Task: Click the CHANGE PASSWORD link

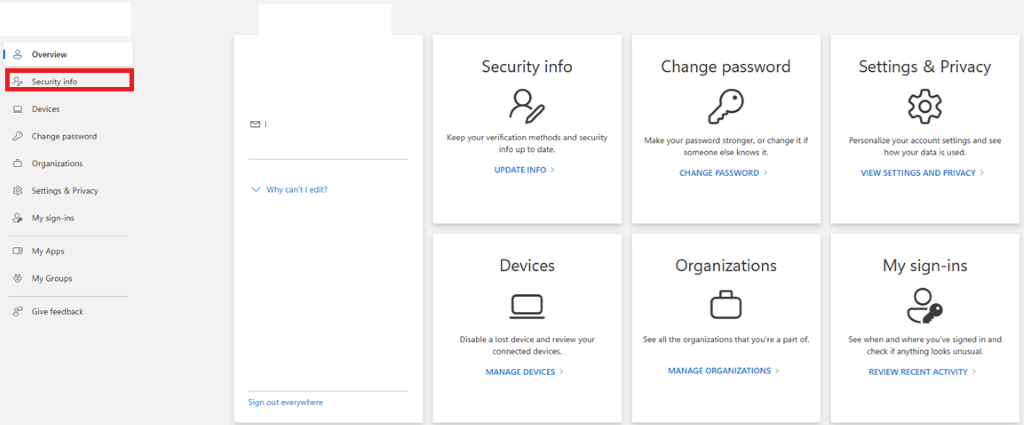Action: click(724, 173)
